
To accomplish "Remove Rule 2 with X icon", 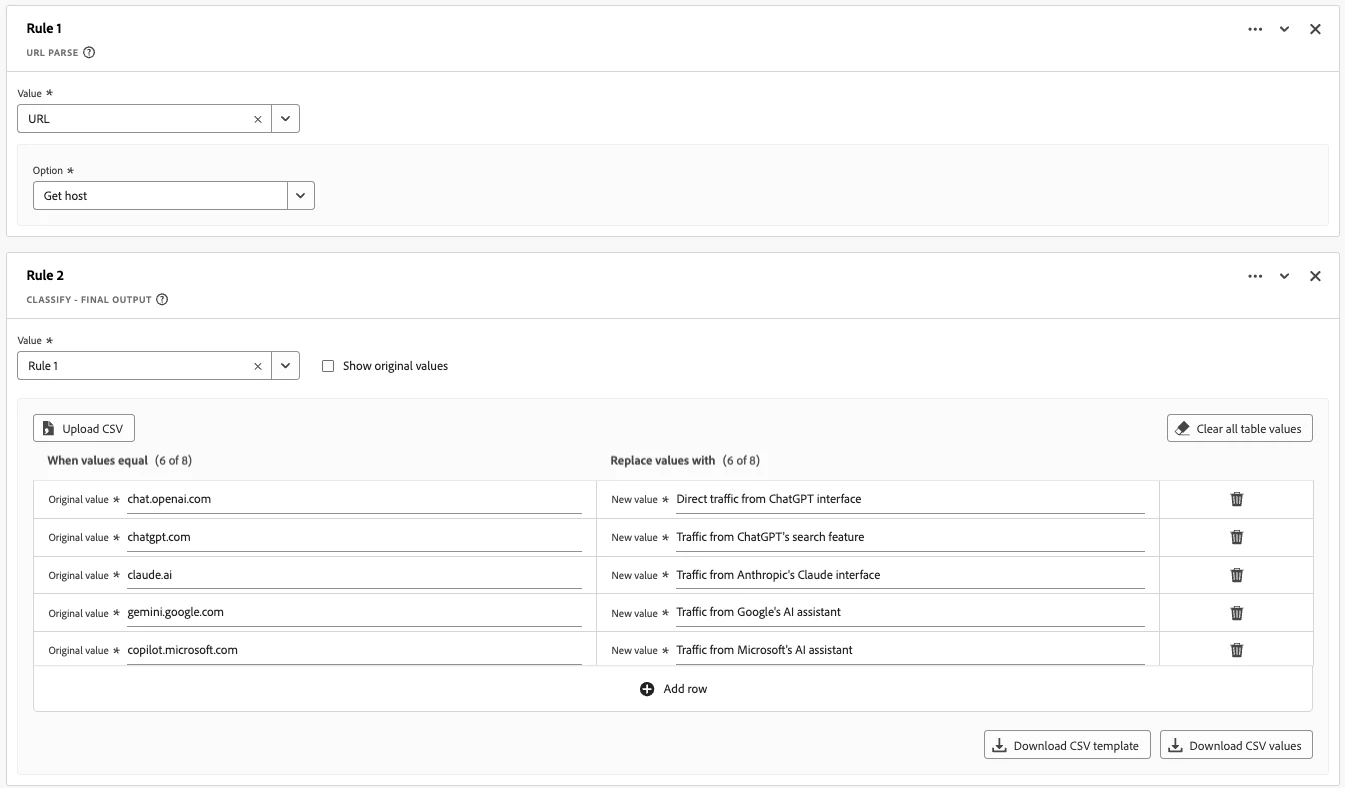I will pyautogui.click(x=1315, y=276).
